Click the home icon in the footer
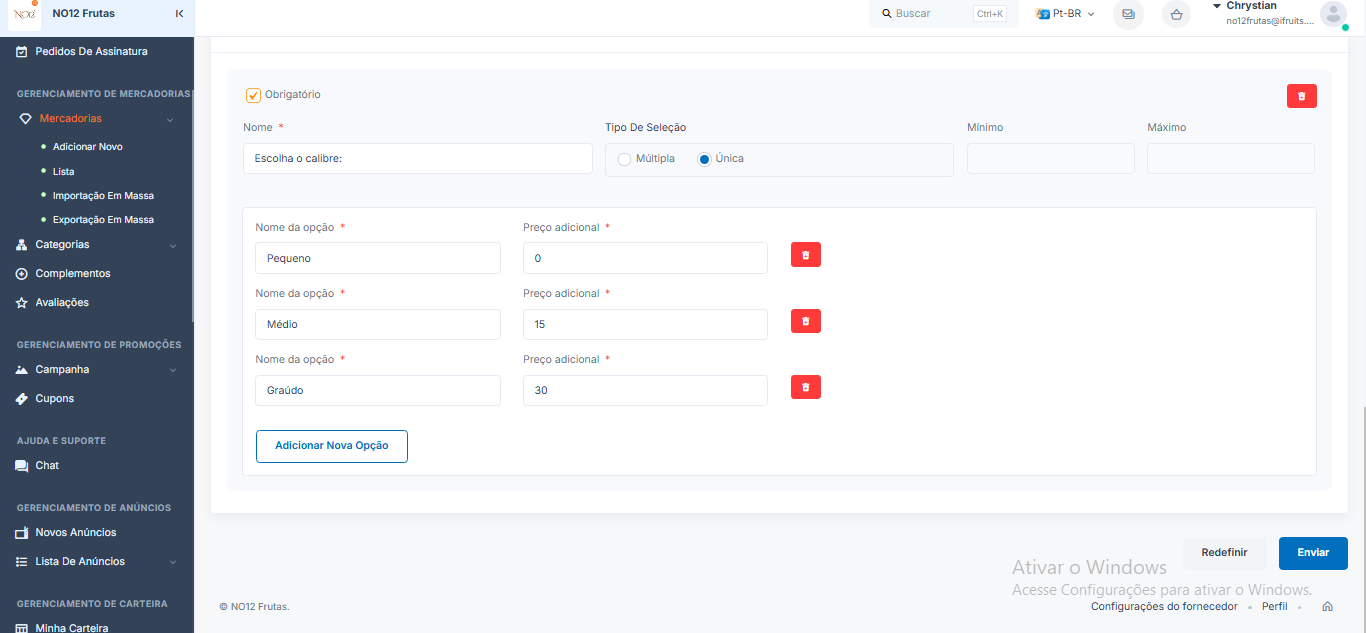This screenshot has width=1366, height=633. (1327, 606)
